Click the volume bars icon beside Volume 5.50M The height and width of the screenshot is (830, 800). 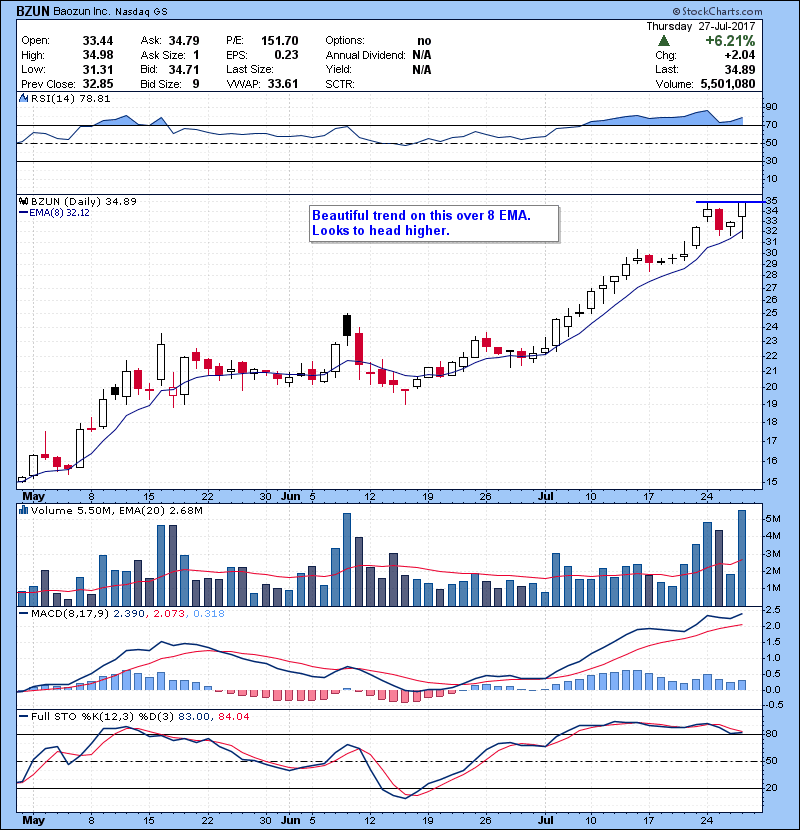click(23, 510)
